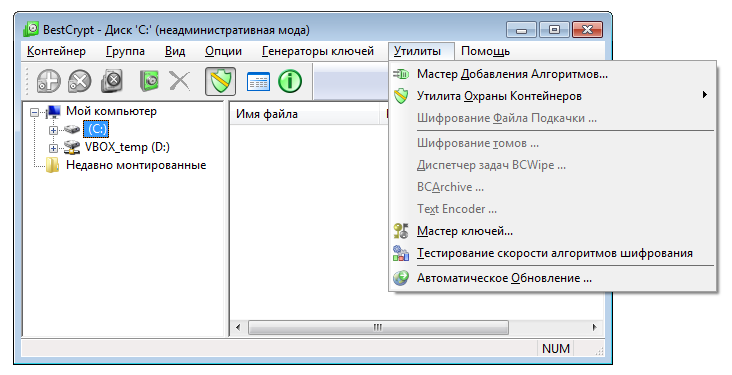Viewport: 732px width, 375px height.
Task: Open the Помощь menu
Action: coord(486,51)
